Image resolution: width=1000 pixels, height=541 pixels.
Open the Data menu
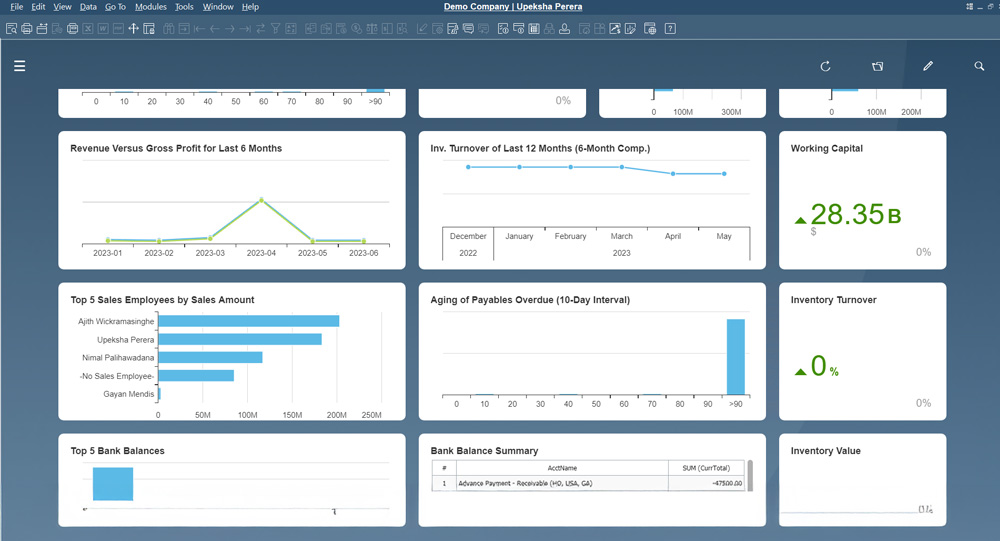click(x=88, y=7)
